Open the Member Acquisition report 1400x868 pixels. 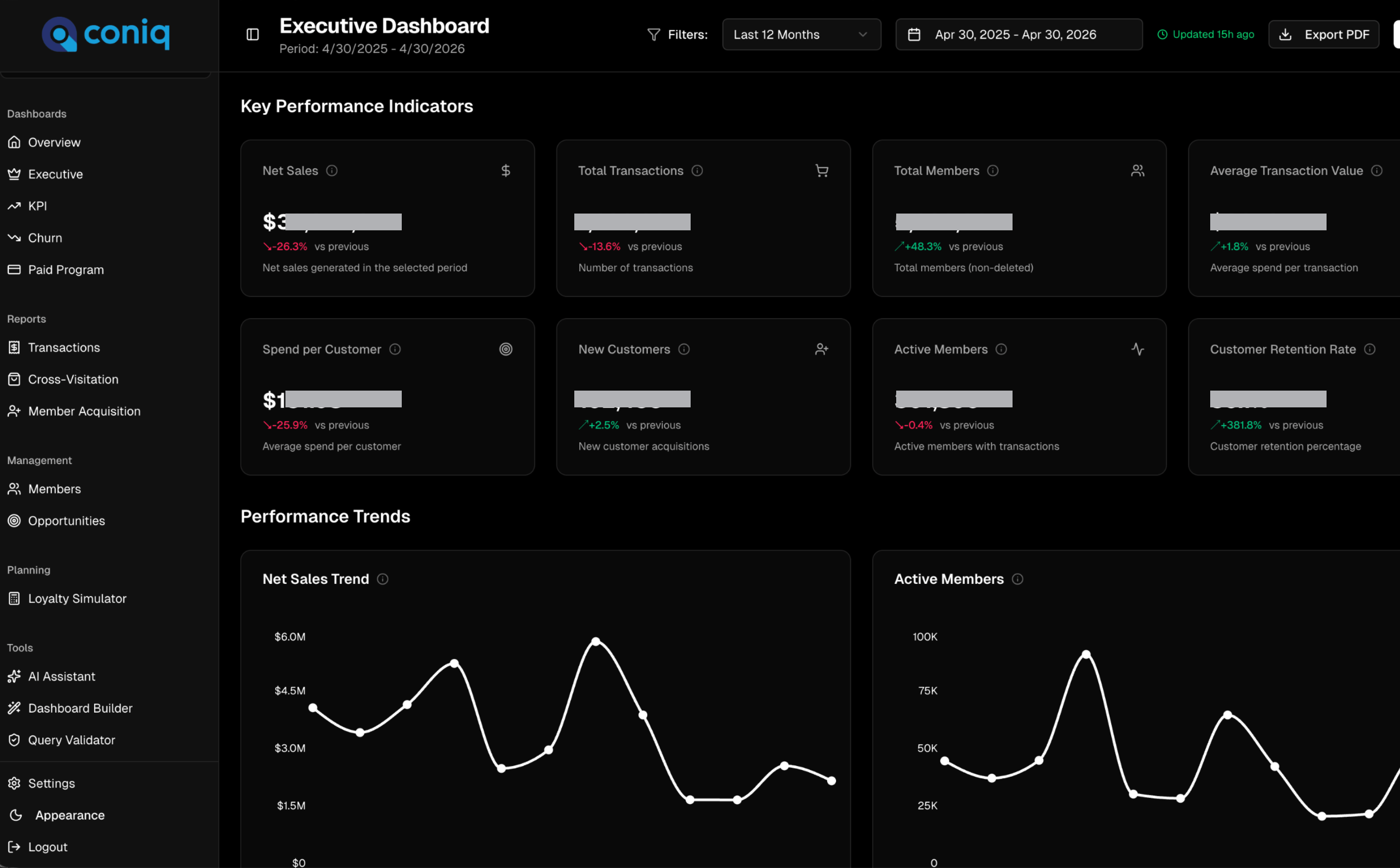(x=84, y=411)
